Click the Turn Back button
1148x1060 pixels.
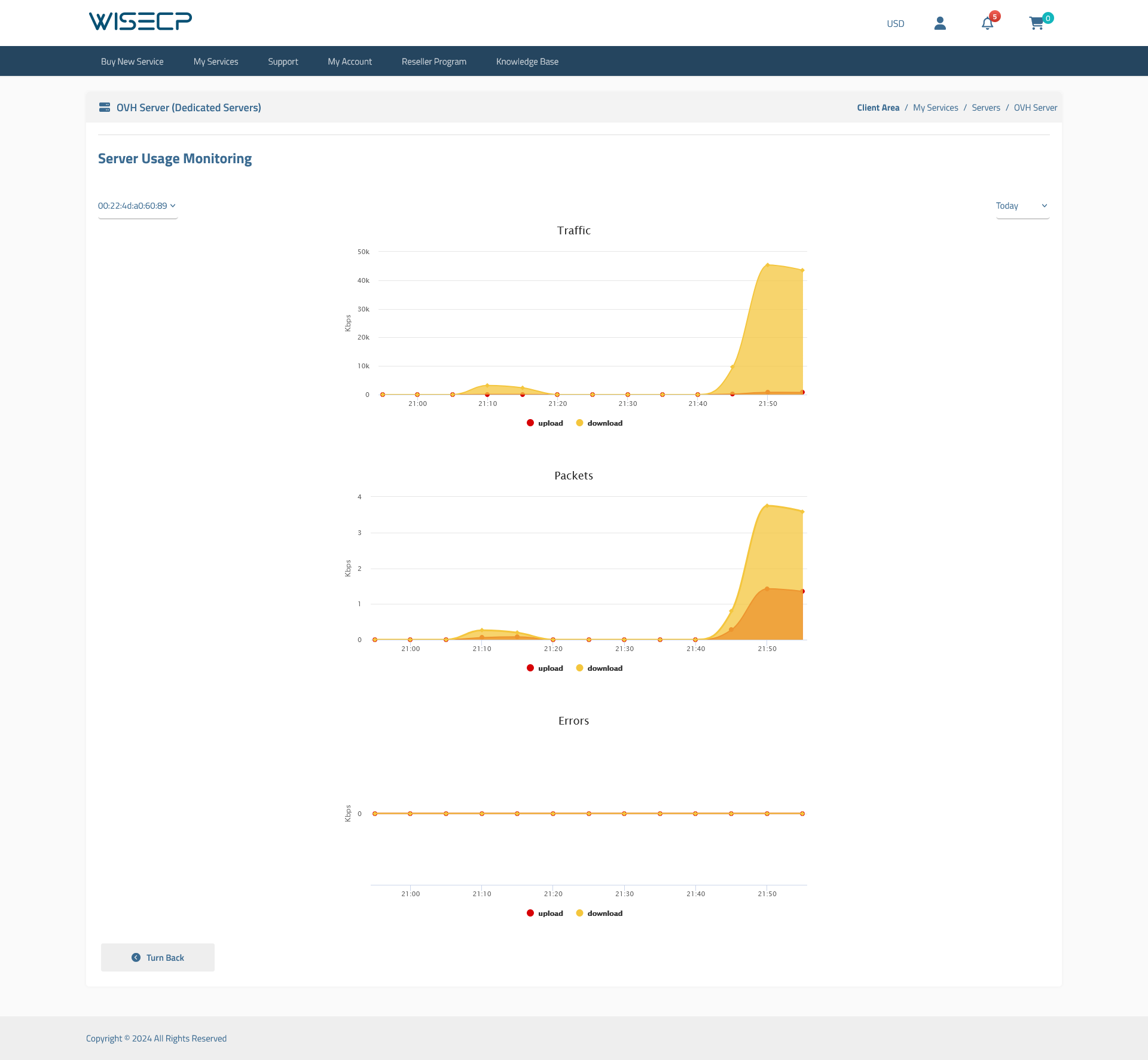pos(158,957)
